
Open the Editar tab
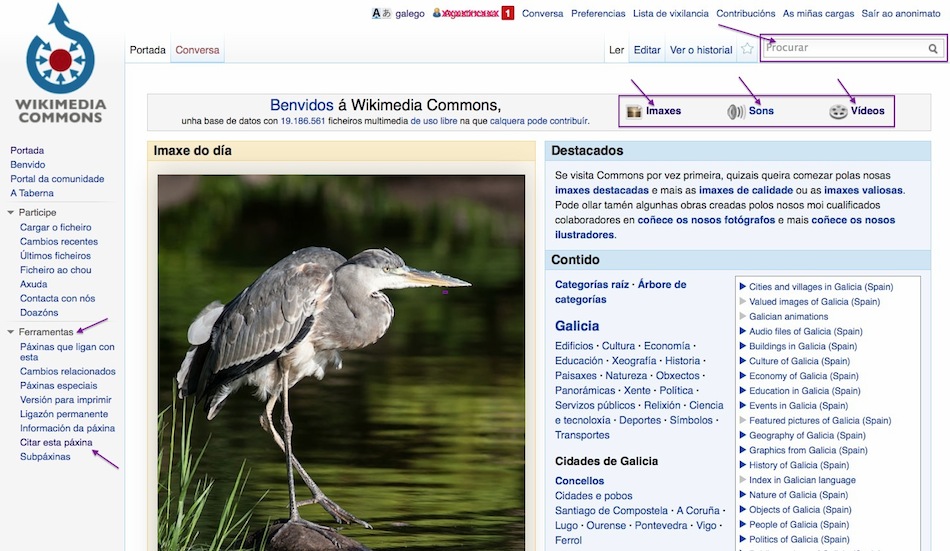point(647,50)
